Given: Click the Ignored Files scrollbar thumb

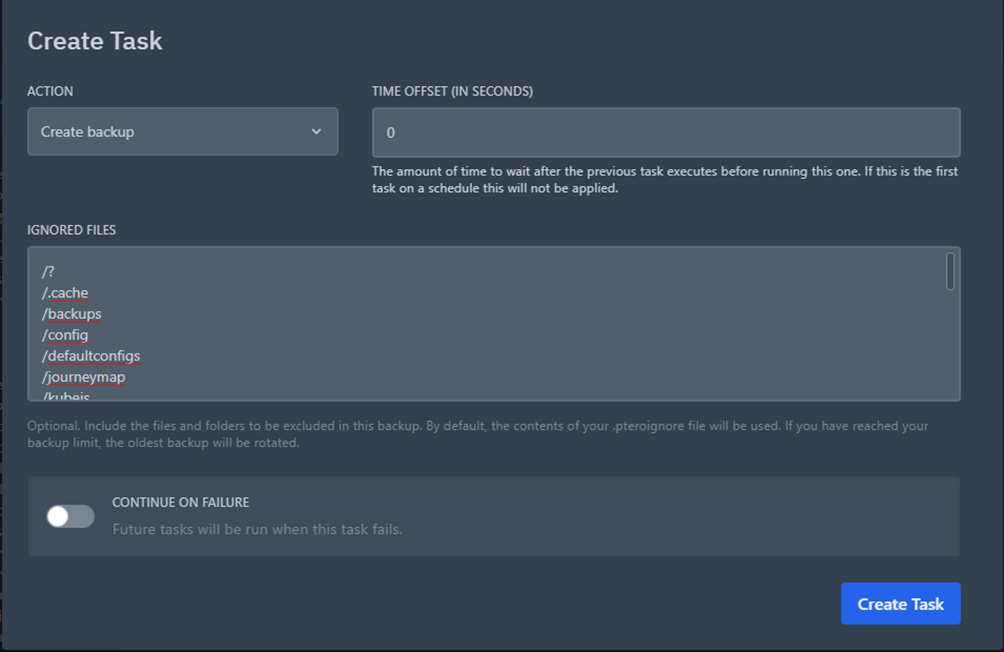Looking at the screenshot, I should (x=950, y=272).
